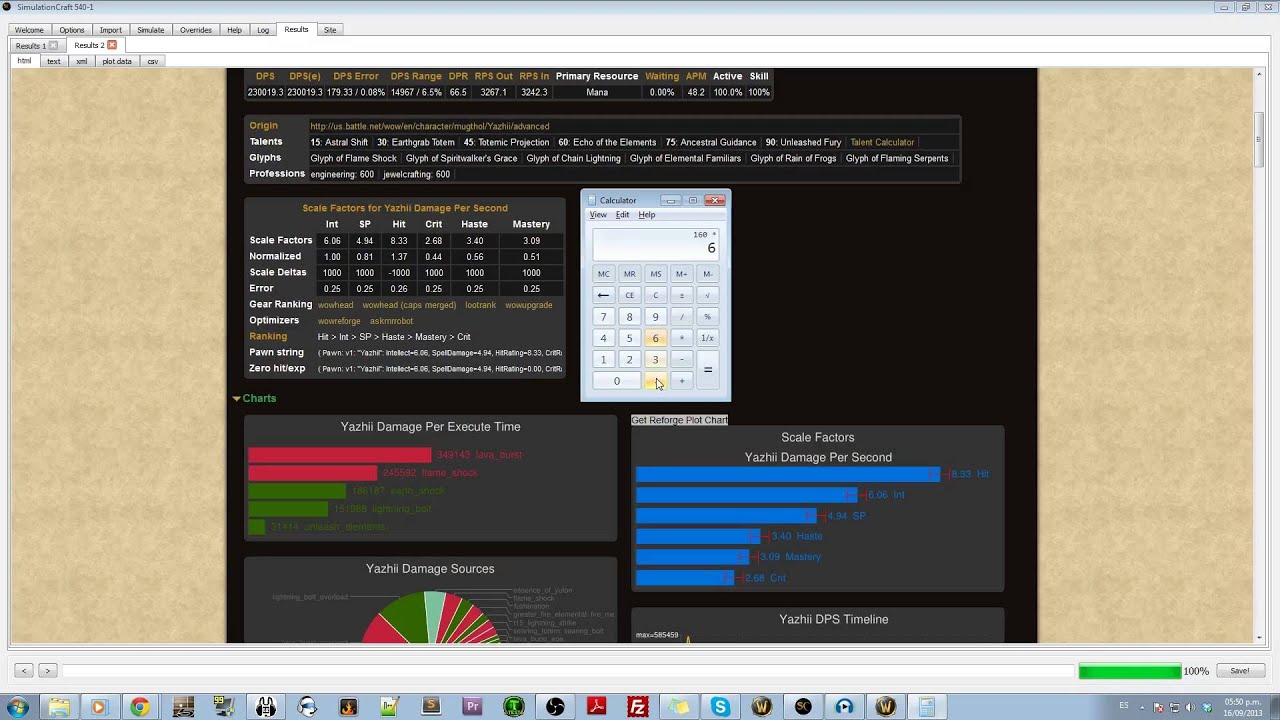Click the back arrow navigation button

(25, 671)
